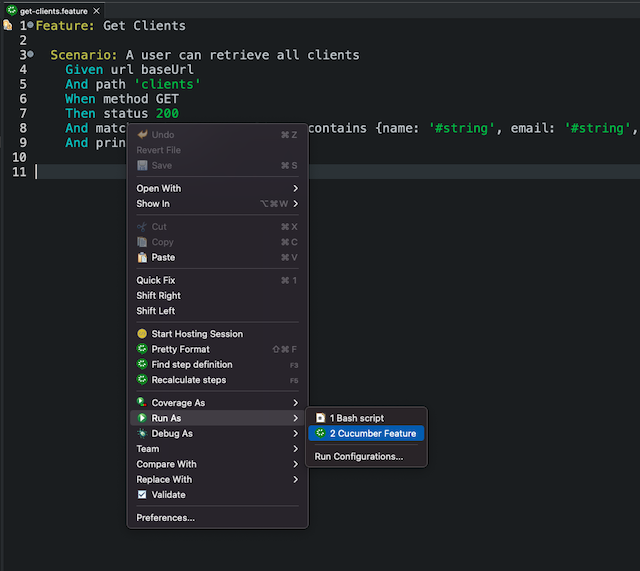Expand the Team submenu arrow

296,449
